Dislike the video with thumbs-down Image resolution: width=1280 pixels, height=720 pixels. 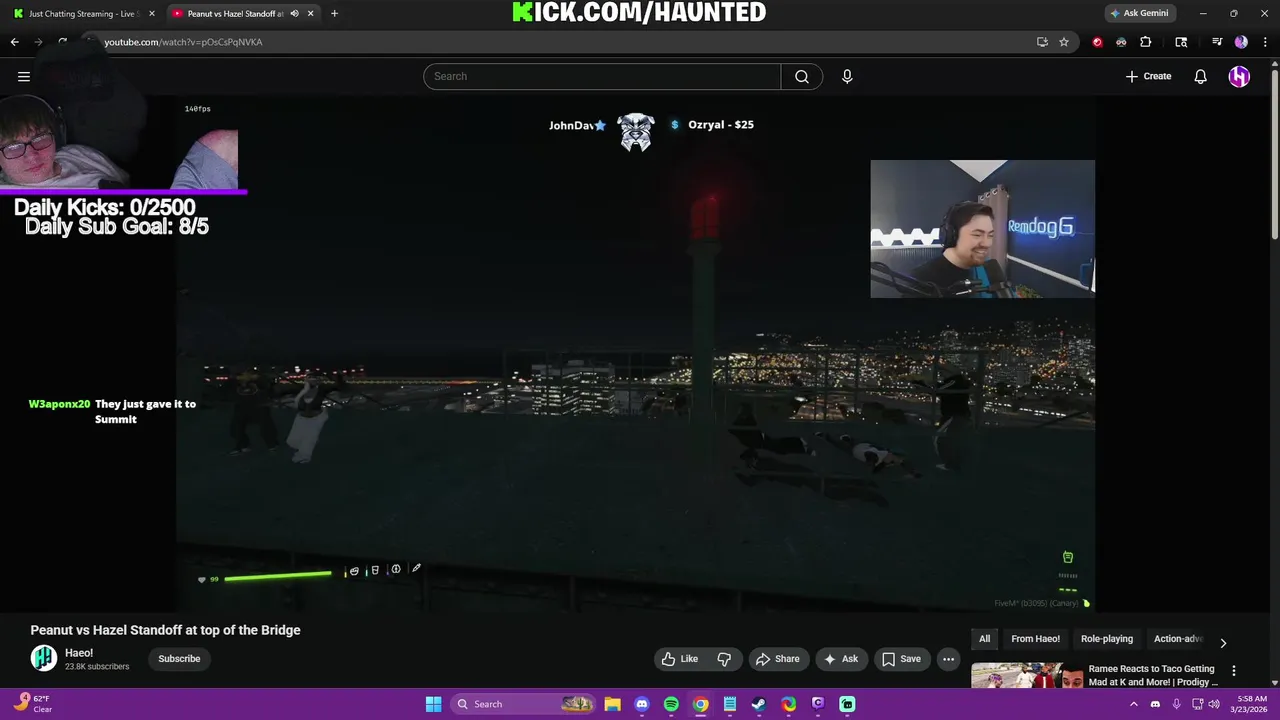(724, 659)
